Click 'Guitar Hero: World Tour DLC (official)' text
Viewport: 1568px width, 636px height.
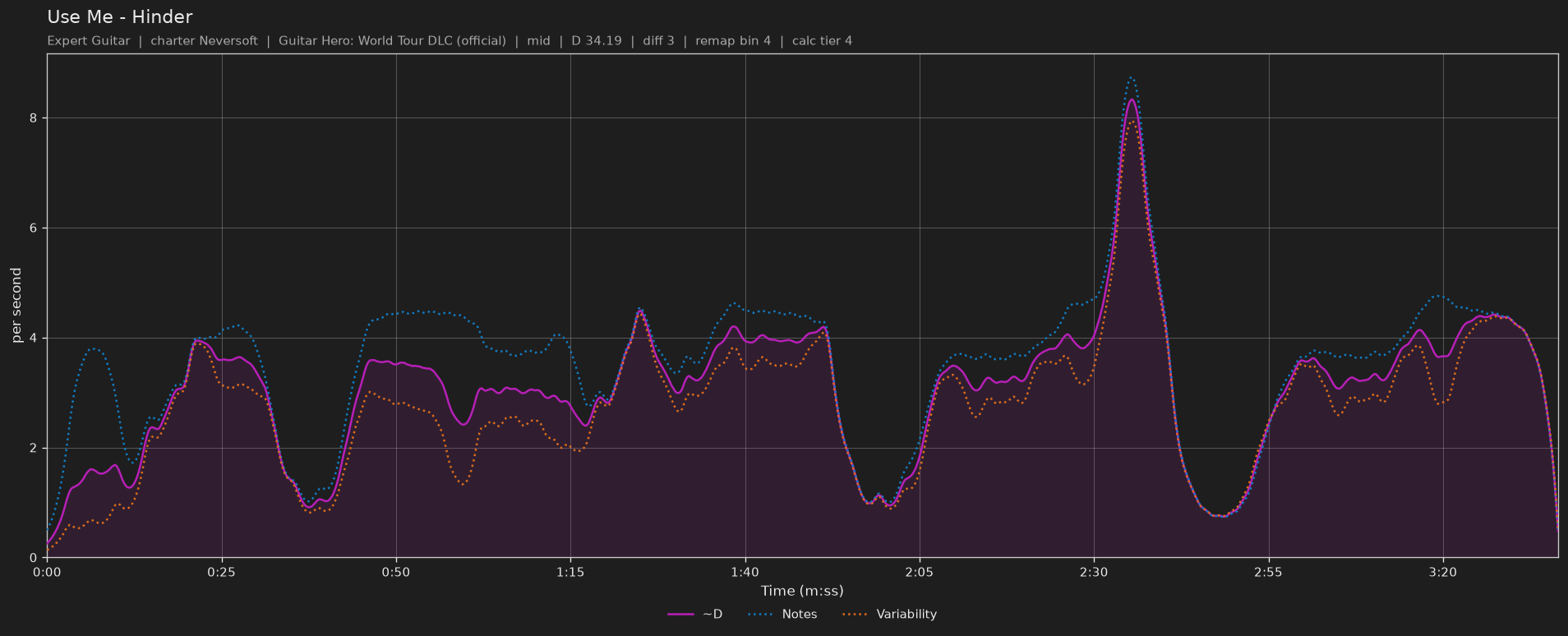[392, 40]
